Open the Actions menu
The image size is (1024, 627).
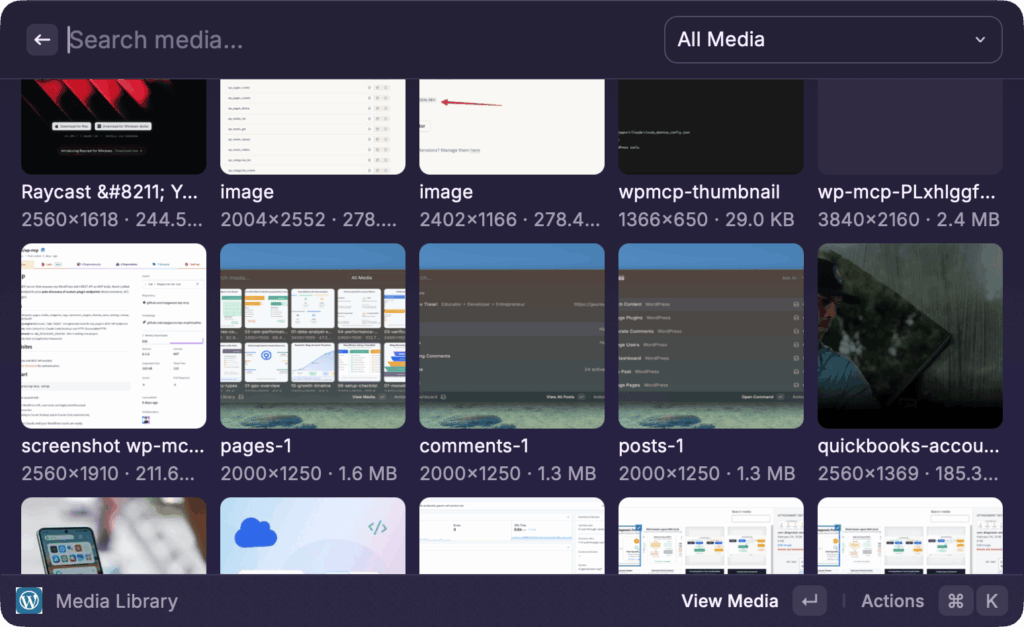click(x=892, y=600)
